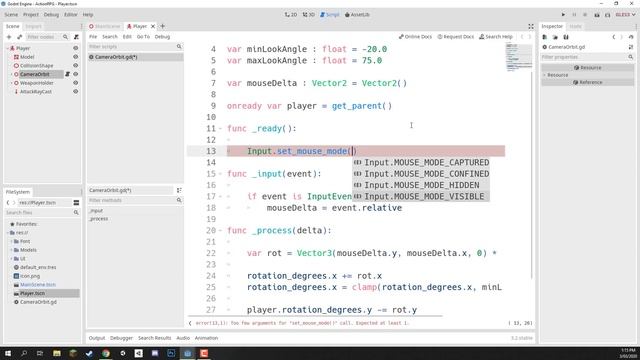This screenshot has width=640, height=360.
Task: Run the project with the play button
Action: click(x=563, y=14)
